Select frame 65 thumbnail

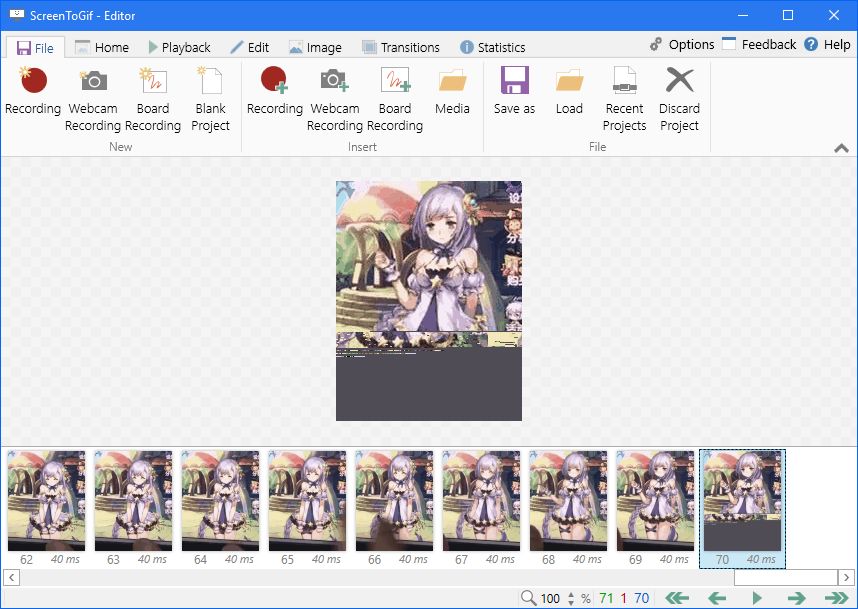307,508
